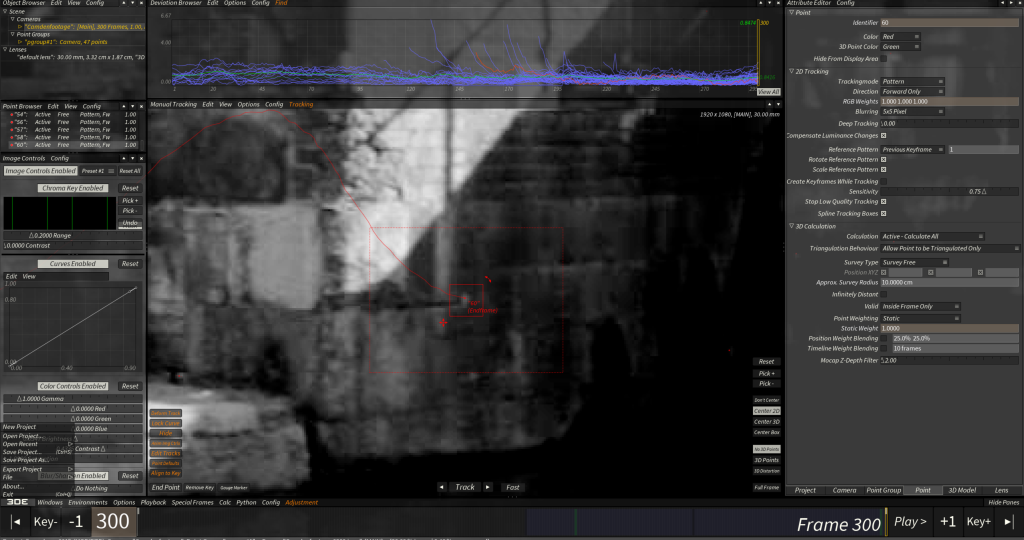Select Save Project As... from the menu

(x=25, y=460)
